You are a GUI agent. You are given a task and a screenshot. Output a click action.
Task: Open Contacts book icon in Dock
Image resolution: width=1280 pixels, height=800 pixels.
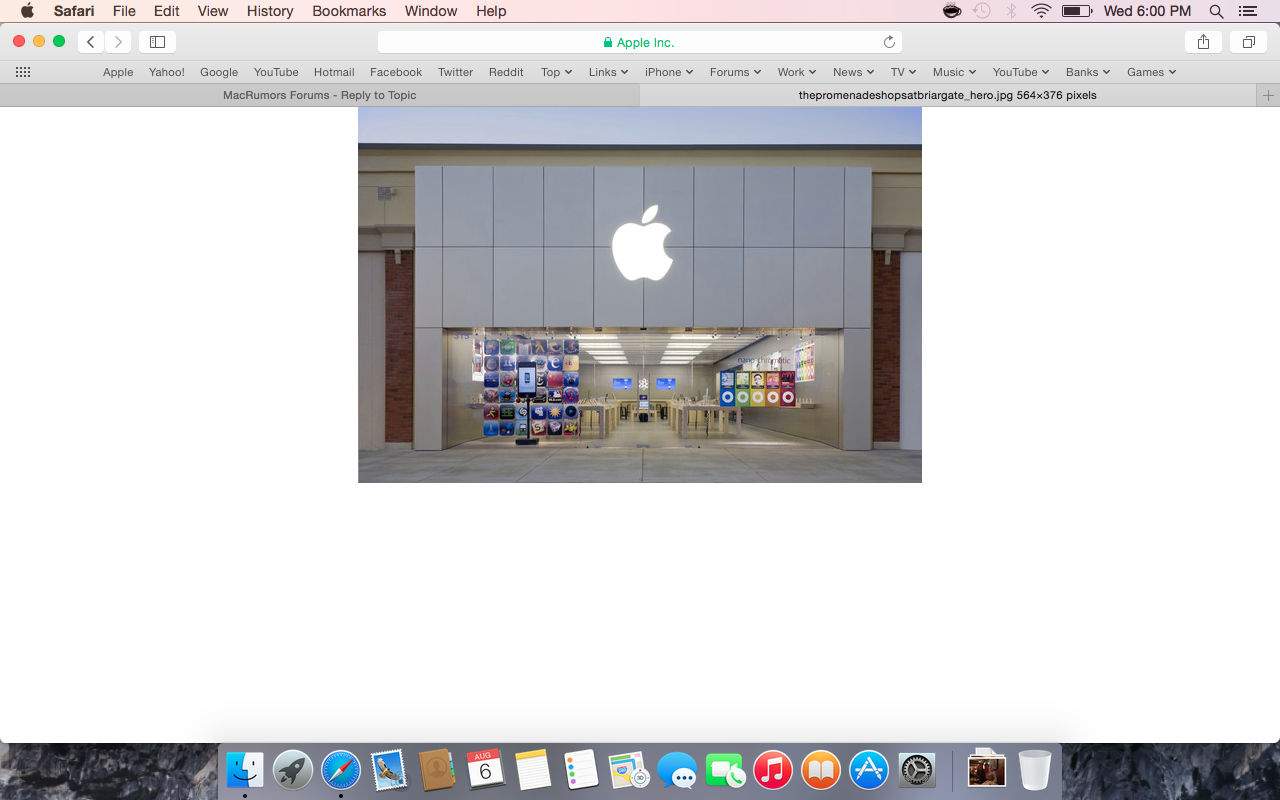pyautogui.click(x=437, y=770)
